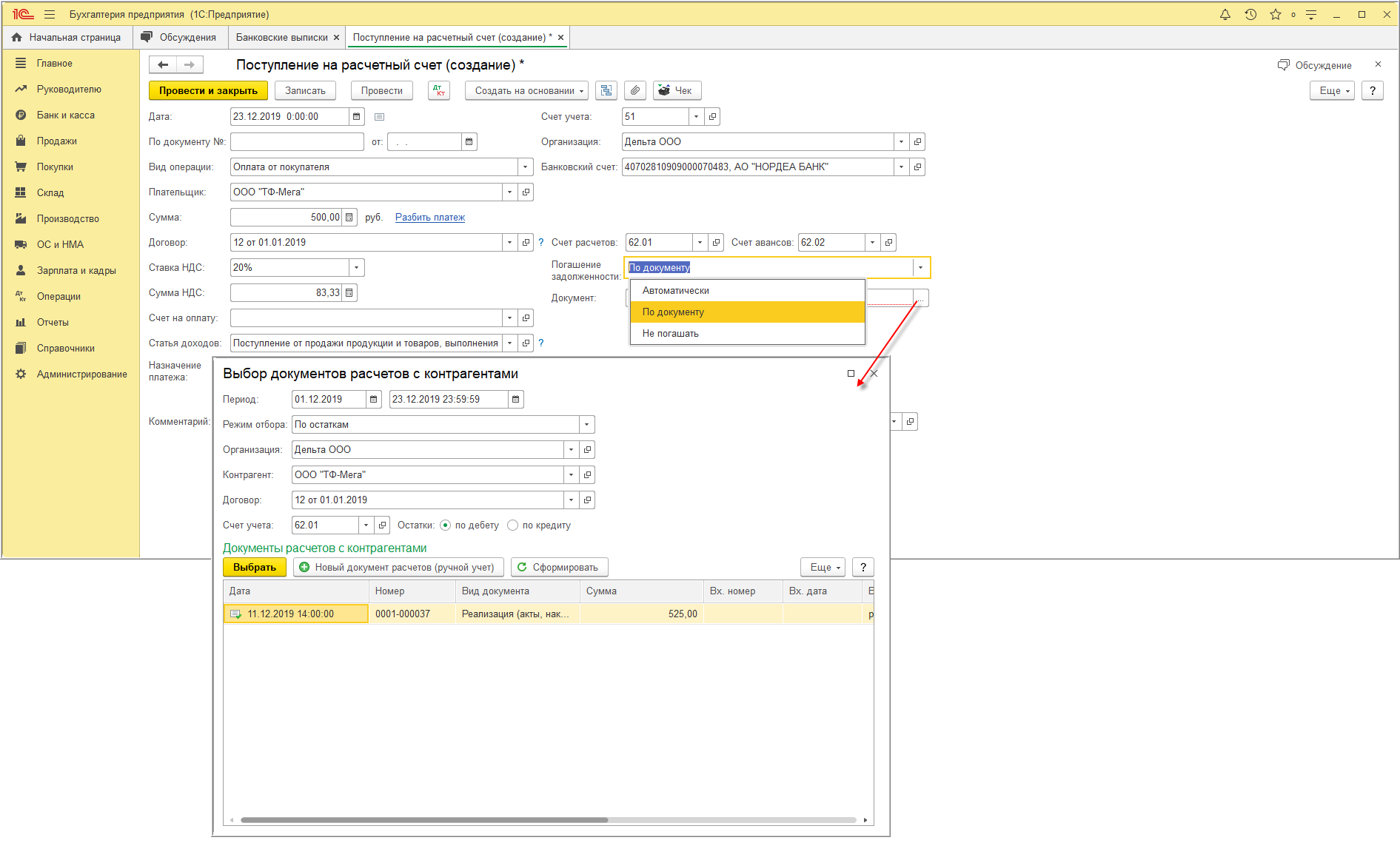
Task: Click the Разбить платеж link
Action: pos(429,217)
